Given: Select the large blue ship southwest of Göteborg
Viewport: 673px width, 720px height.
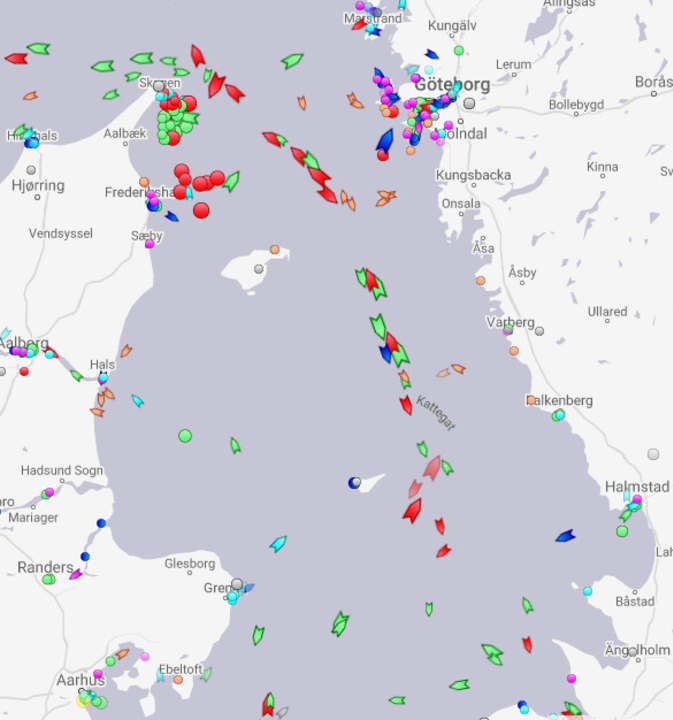Looking at the screenshot, I should [x=385, y=141].
